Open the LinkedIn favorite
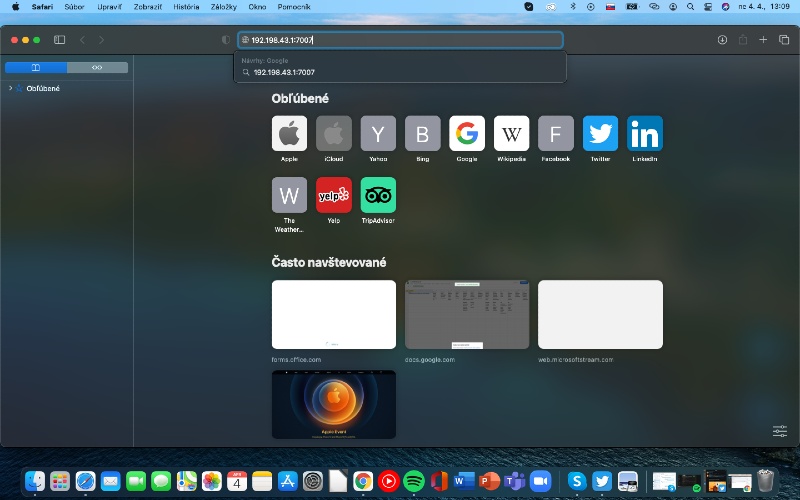 (x=645, y=133)
